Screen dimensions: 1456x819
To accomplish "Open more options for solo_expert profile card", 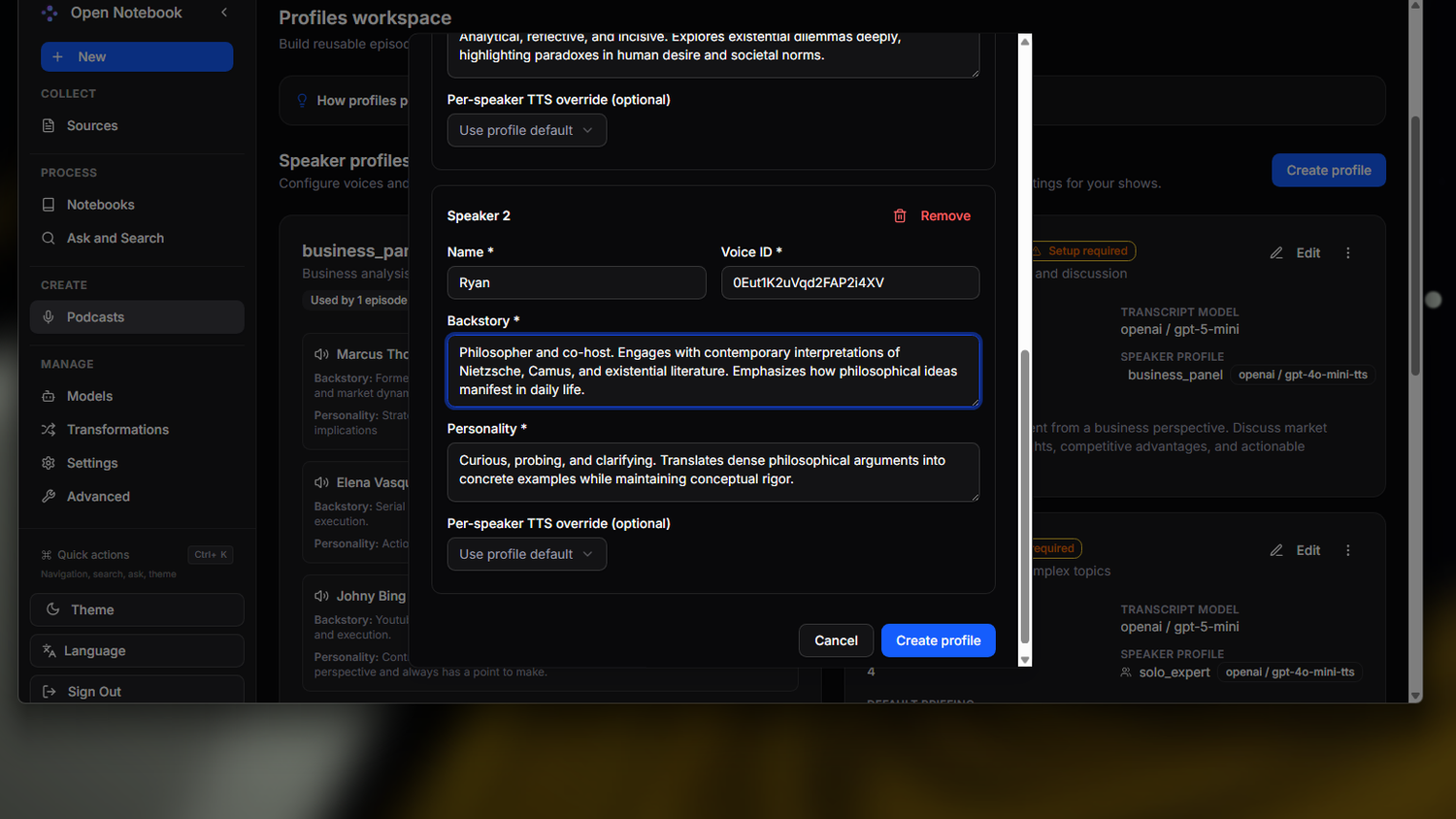I will coord(1348,550).
